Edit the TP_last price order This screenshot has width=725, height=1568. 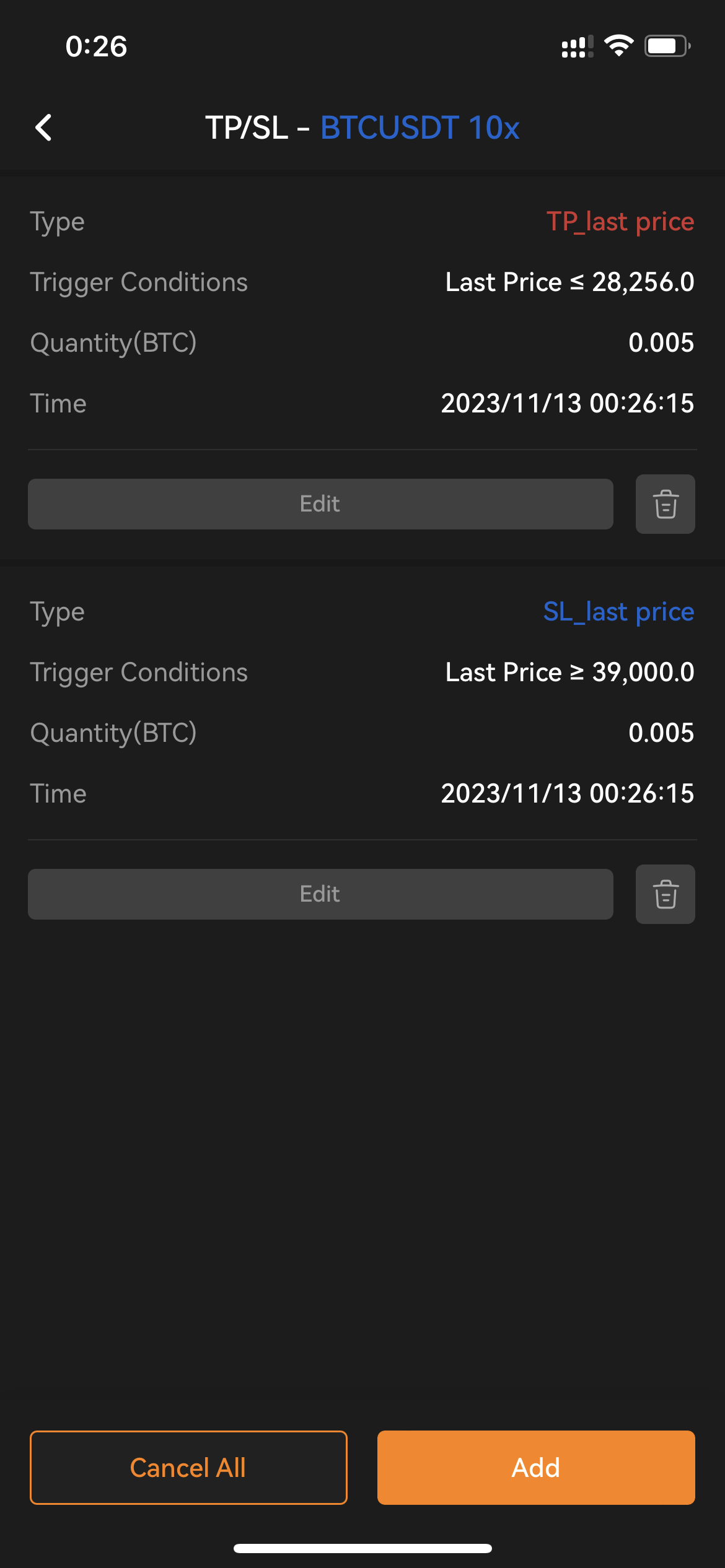coord(320,504)
